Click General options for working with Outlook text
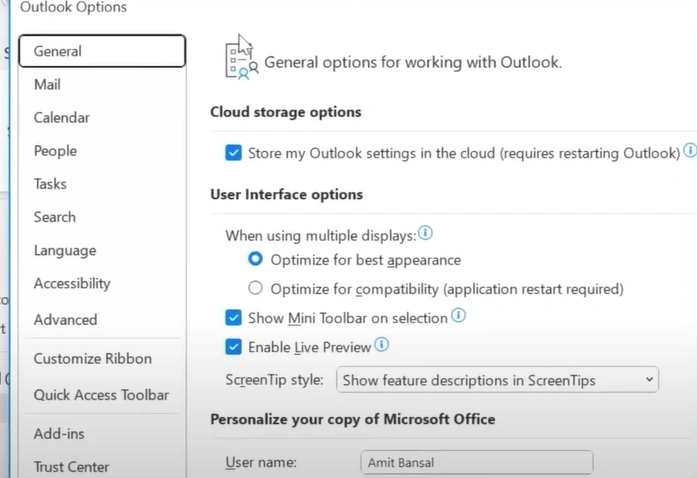 tap(413, 62)
